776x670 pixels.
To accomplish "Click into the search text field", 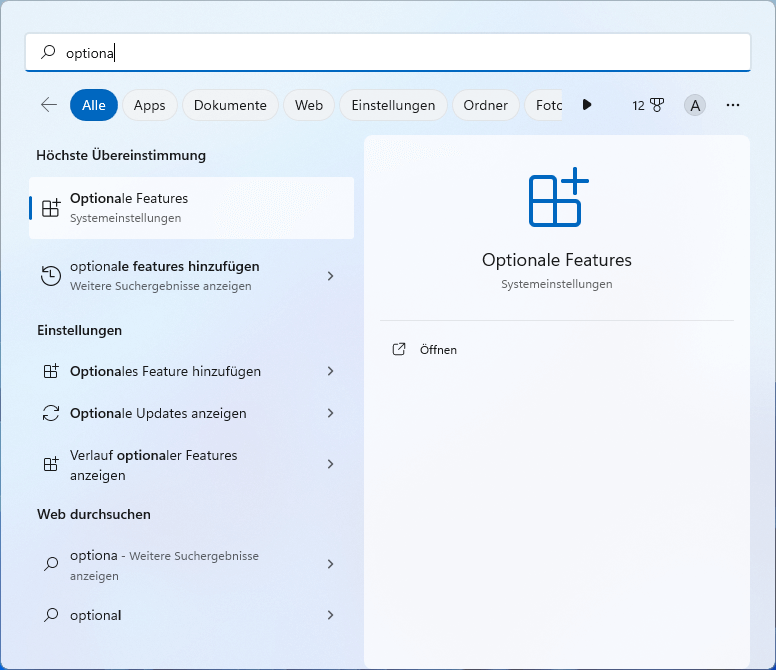I will [x=400, y=53].
